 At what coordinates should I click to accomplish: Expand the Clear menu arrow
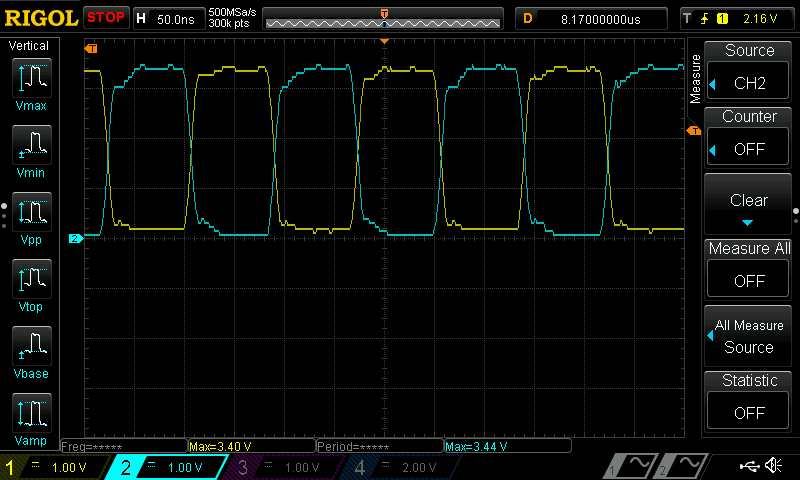(x=747, y=222)
